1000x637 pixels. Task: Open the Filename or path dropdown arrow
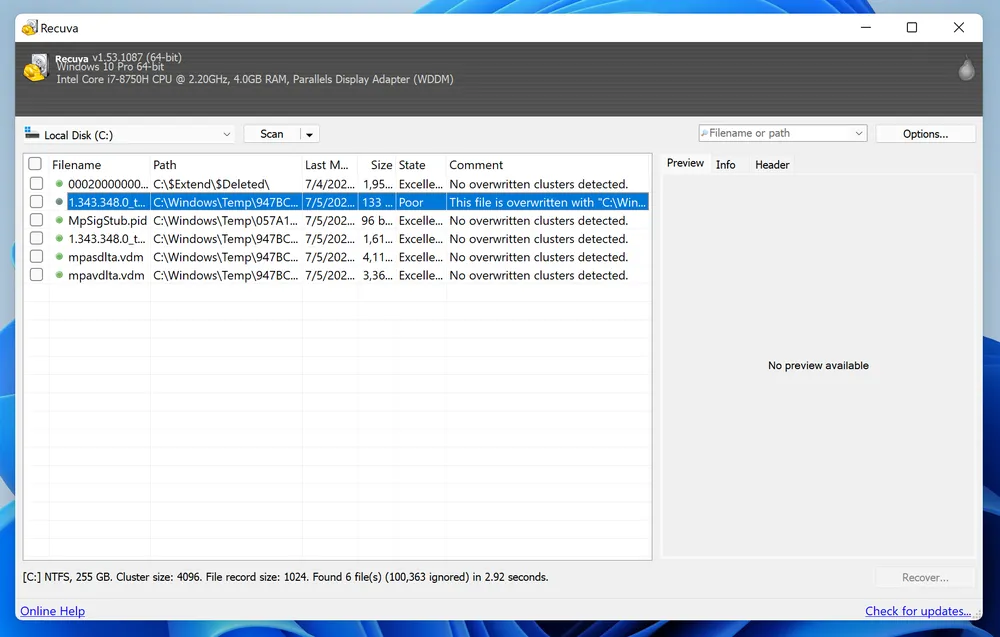tap(859, 134)
